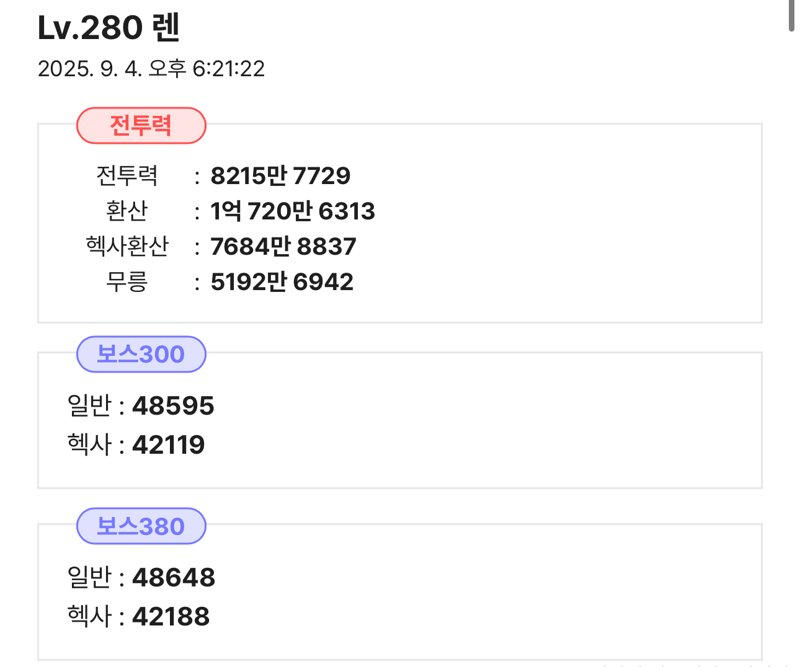This screenshot has height=667, width=800.
Task: Click 보스300 일반 score 48595
Action: pyautogui.click(x=173, y=406)
